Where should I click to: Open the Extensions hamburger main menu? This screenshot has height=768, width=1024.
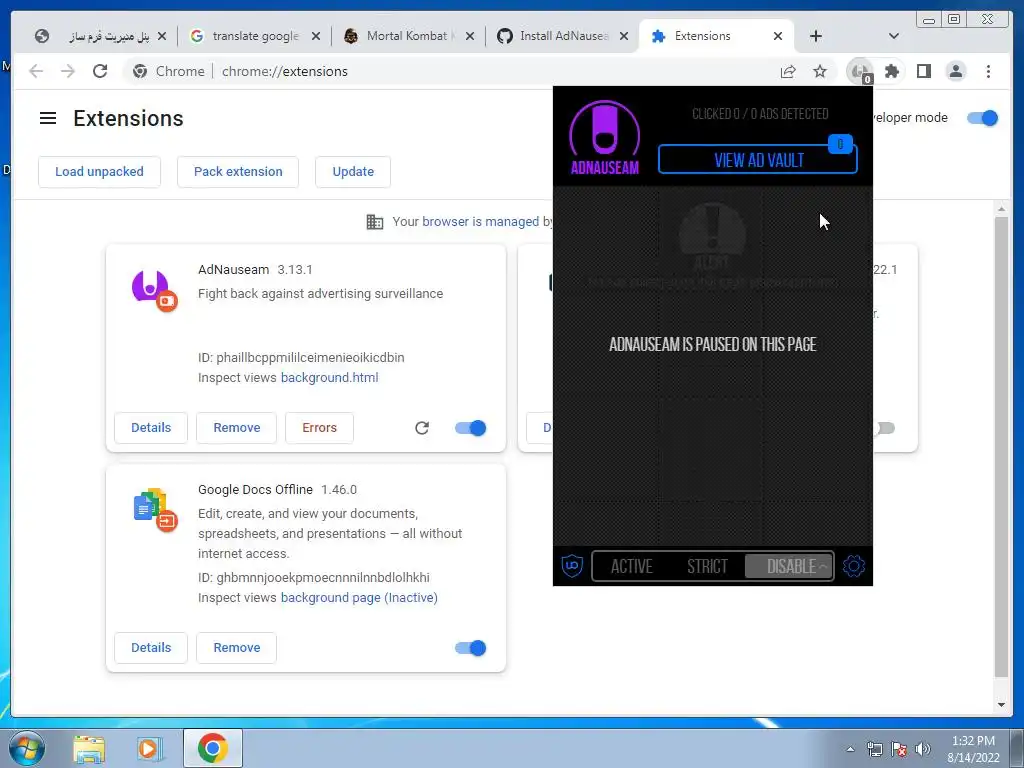(48, 118)
